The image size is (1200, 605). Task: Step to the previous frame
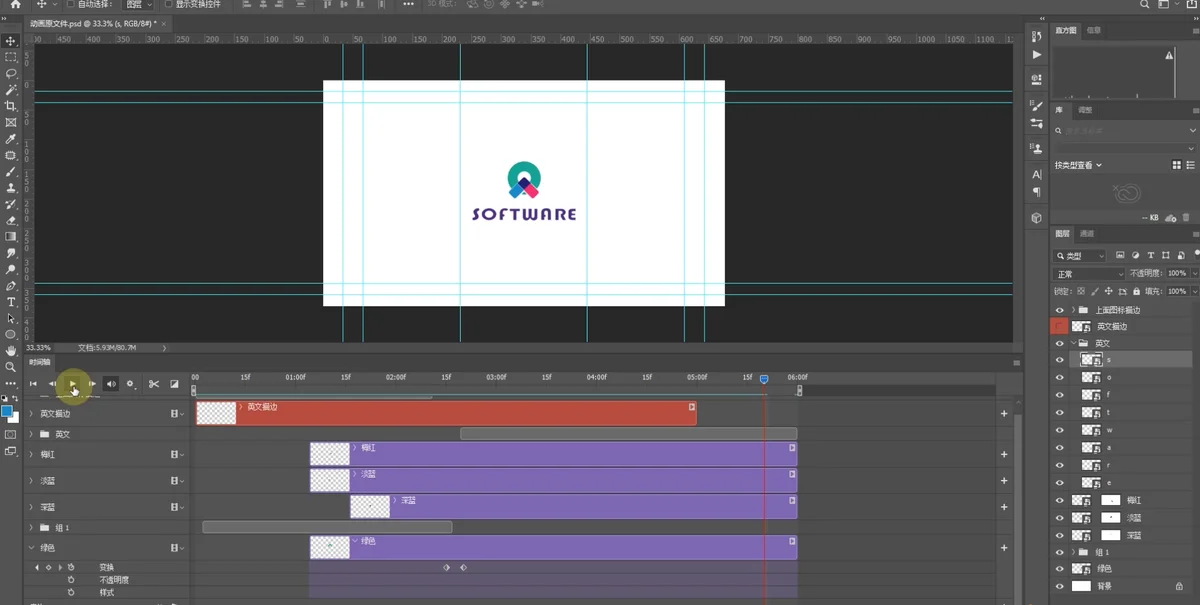tap(52, 384)
